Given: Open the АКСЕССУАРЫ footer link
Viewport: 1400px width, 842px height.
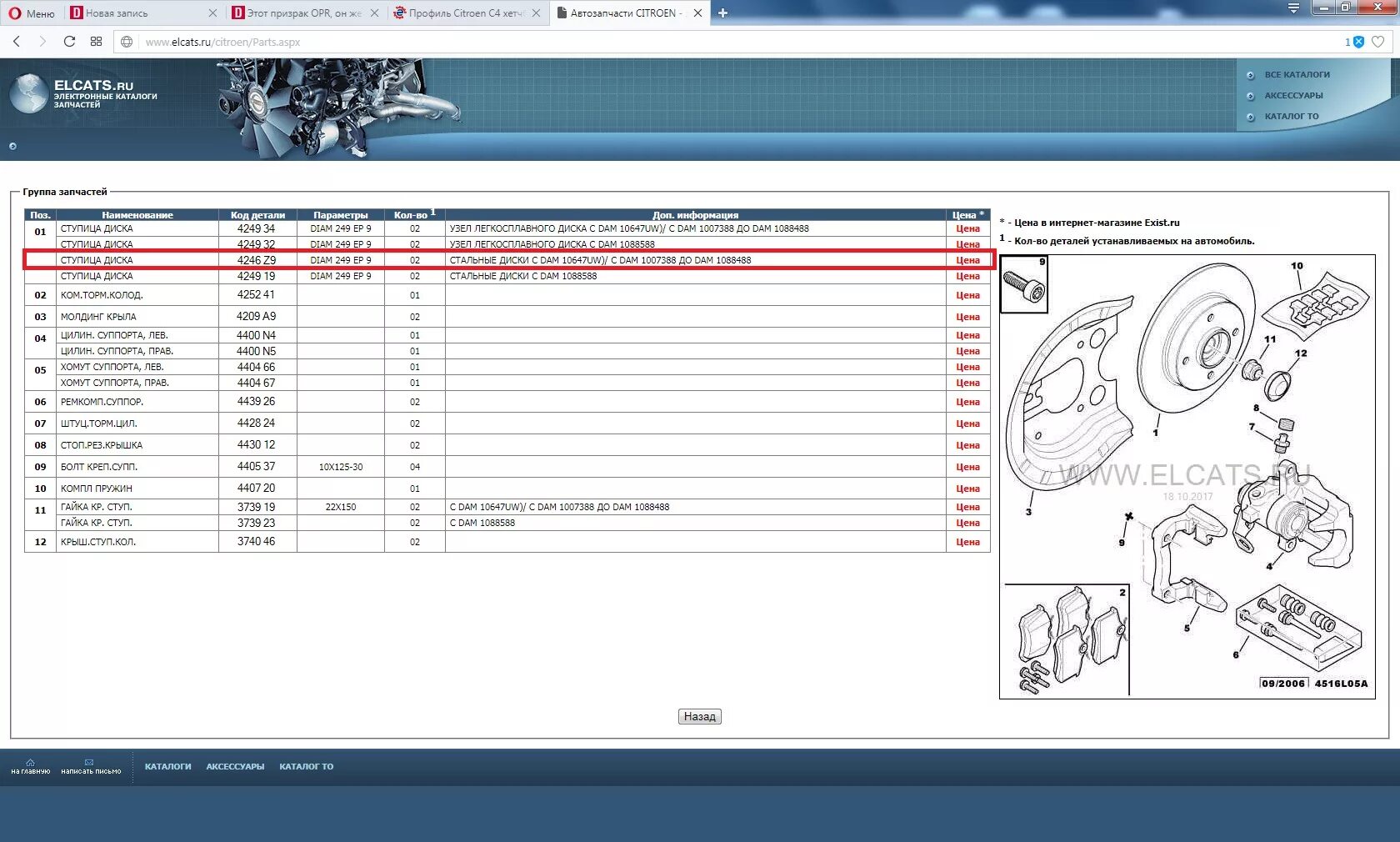Looking at the screenshot, I should tap(235, 767).
